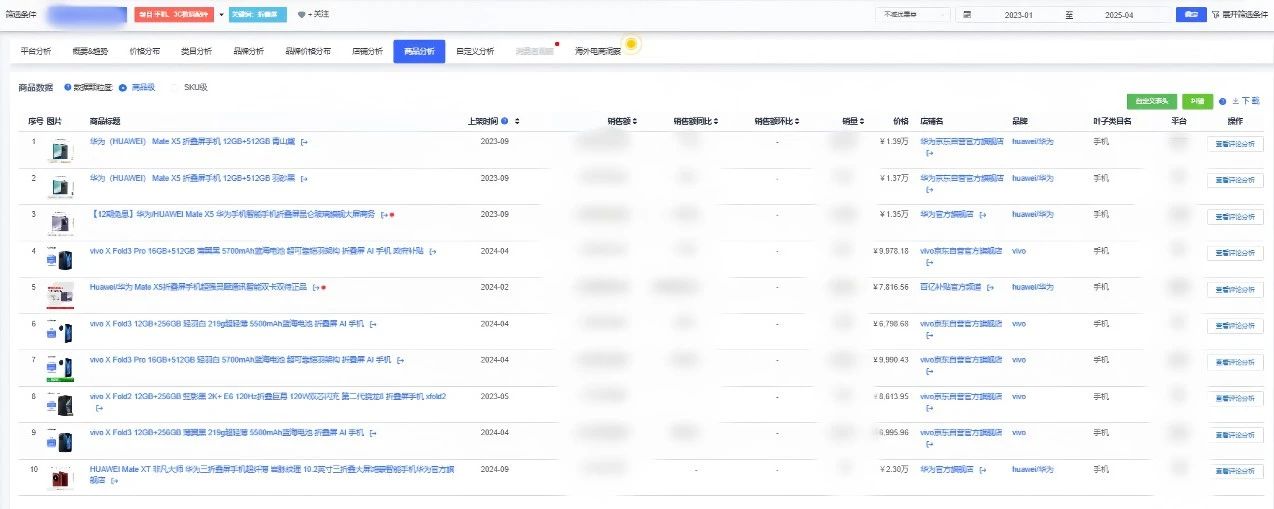Click 查看评论分析 button in row 1
This screenshot has height=509, width=1274.
click(1235, 144)
